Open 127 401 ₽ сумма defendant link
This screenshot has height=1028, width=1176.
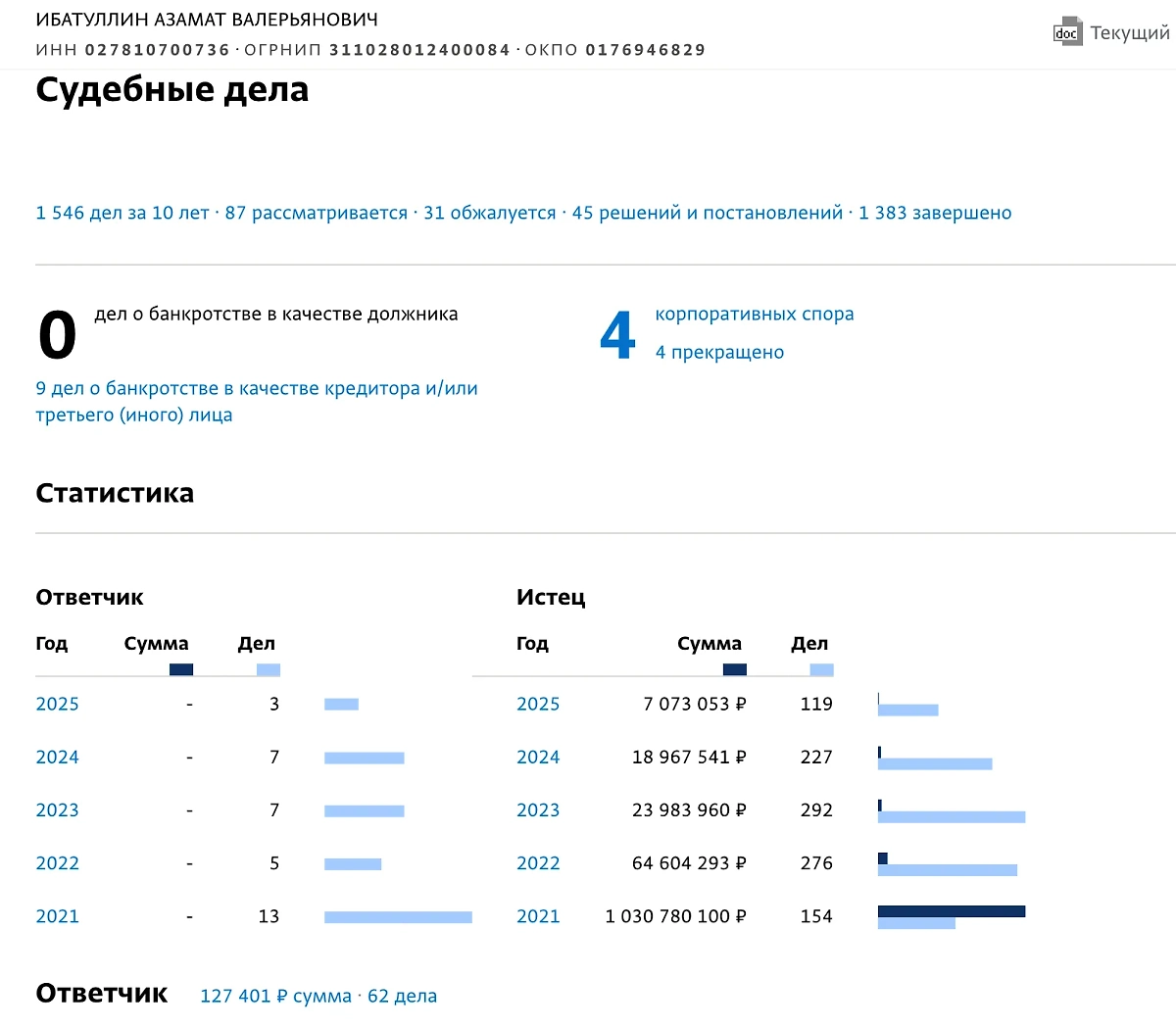(x=275, y=996)
